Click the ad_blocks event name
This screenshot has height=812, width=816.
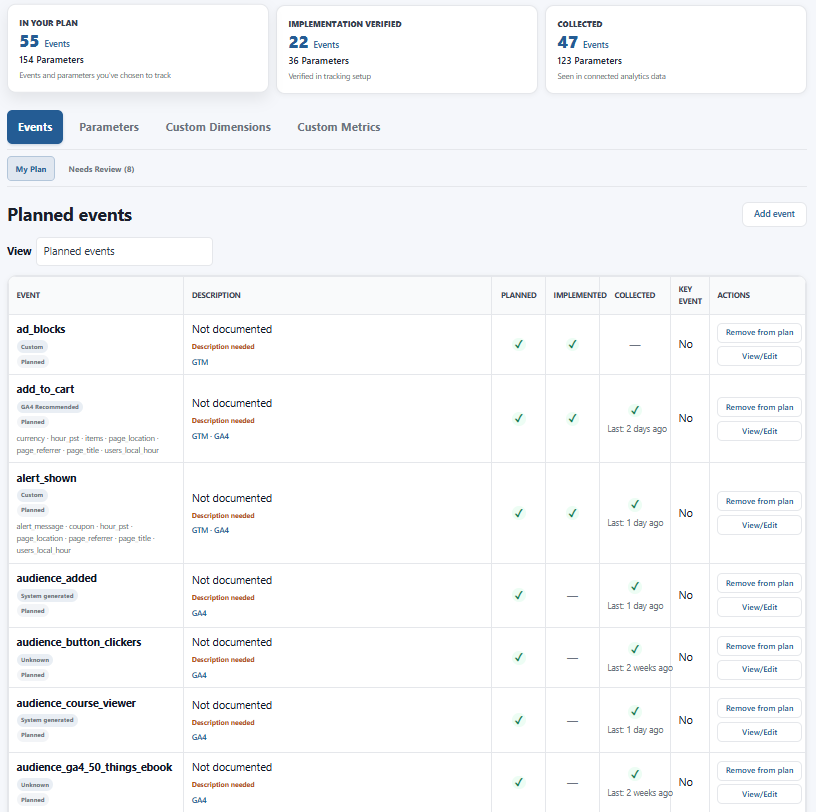[x=41, y=329]
